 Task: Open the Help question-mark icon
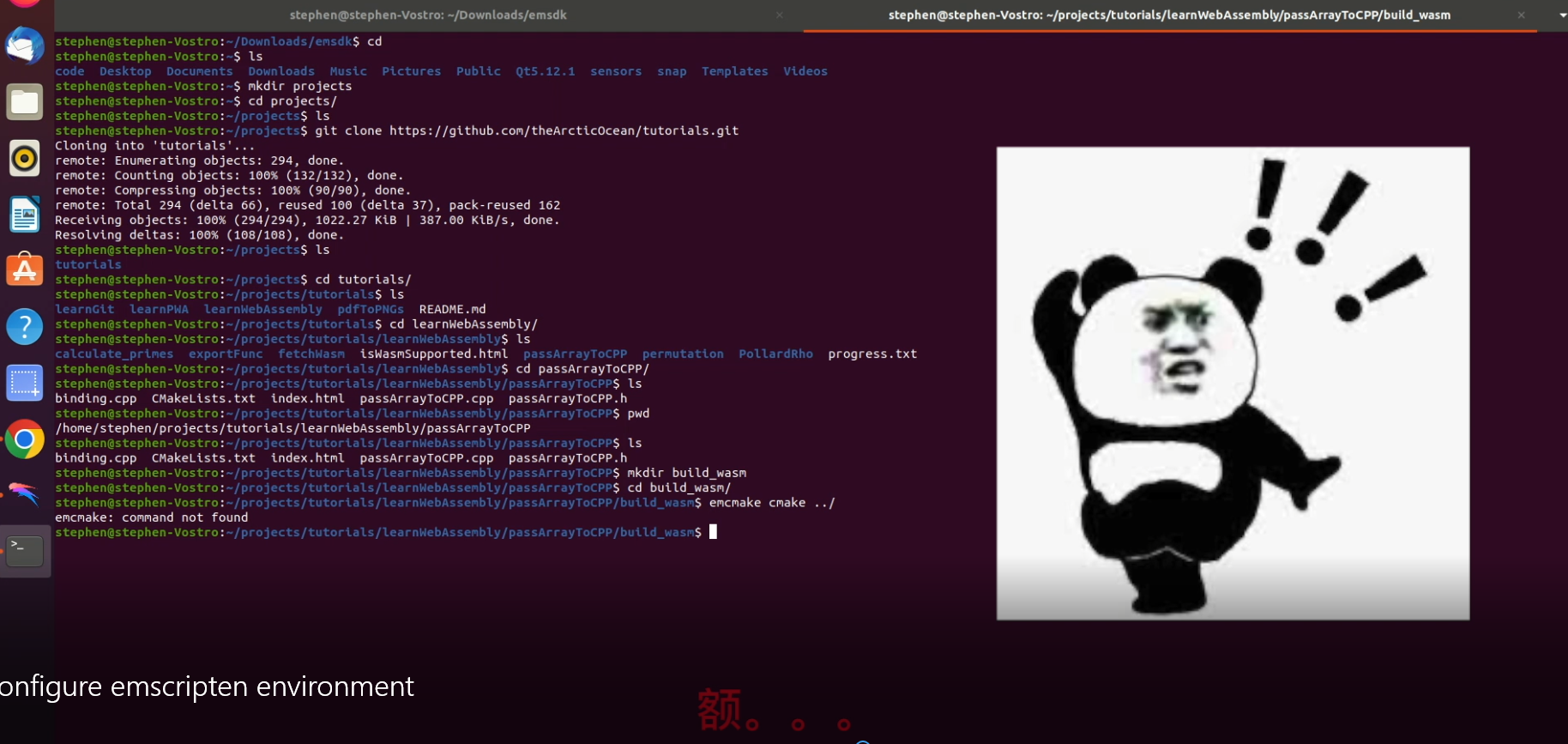25,326
